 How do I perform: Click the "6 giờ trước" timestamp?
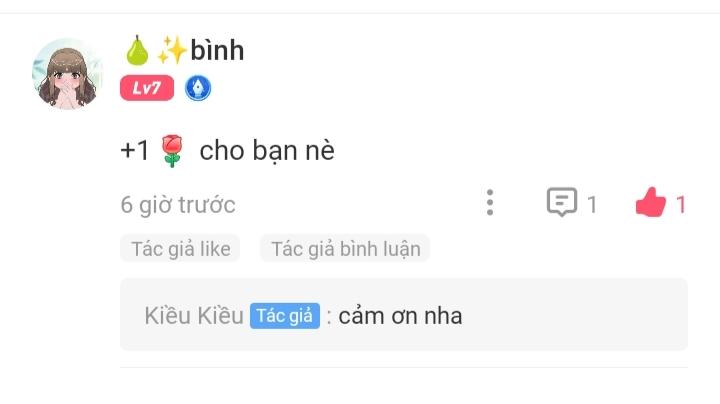click(x=178, y=205)
